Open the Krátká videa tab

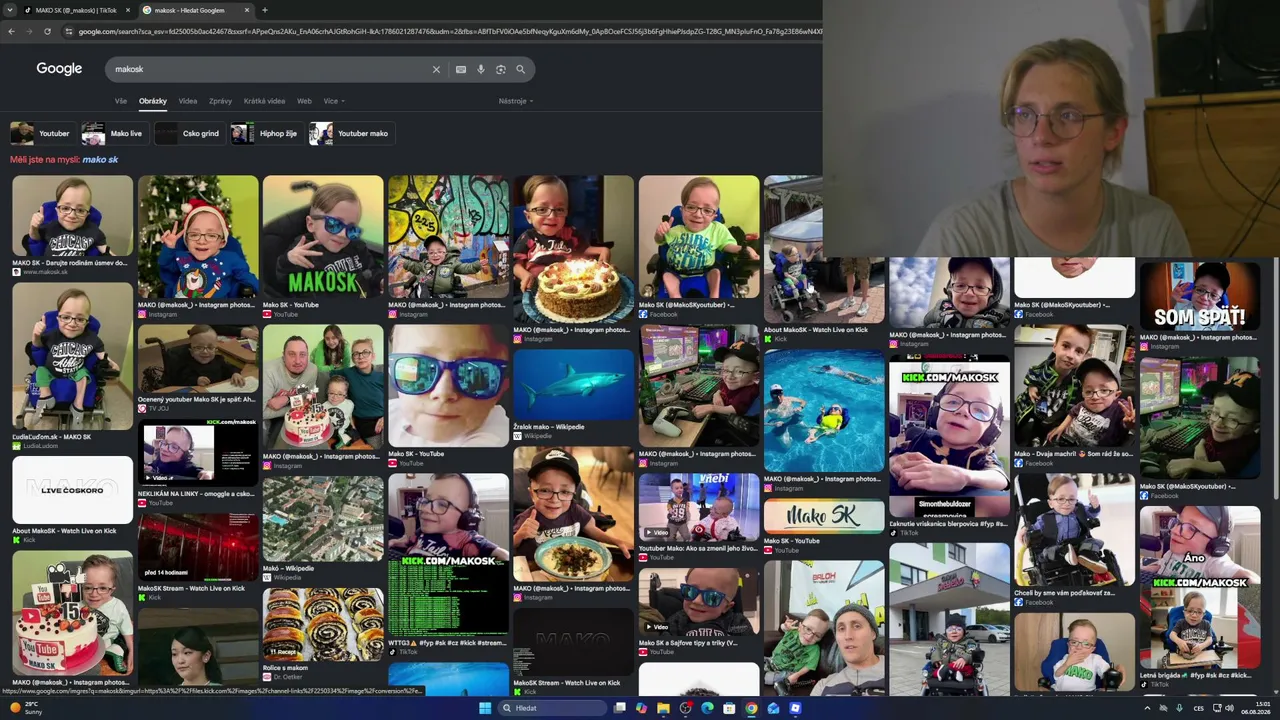pyautogui.click(x=264, y=101)
